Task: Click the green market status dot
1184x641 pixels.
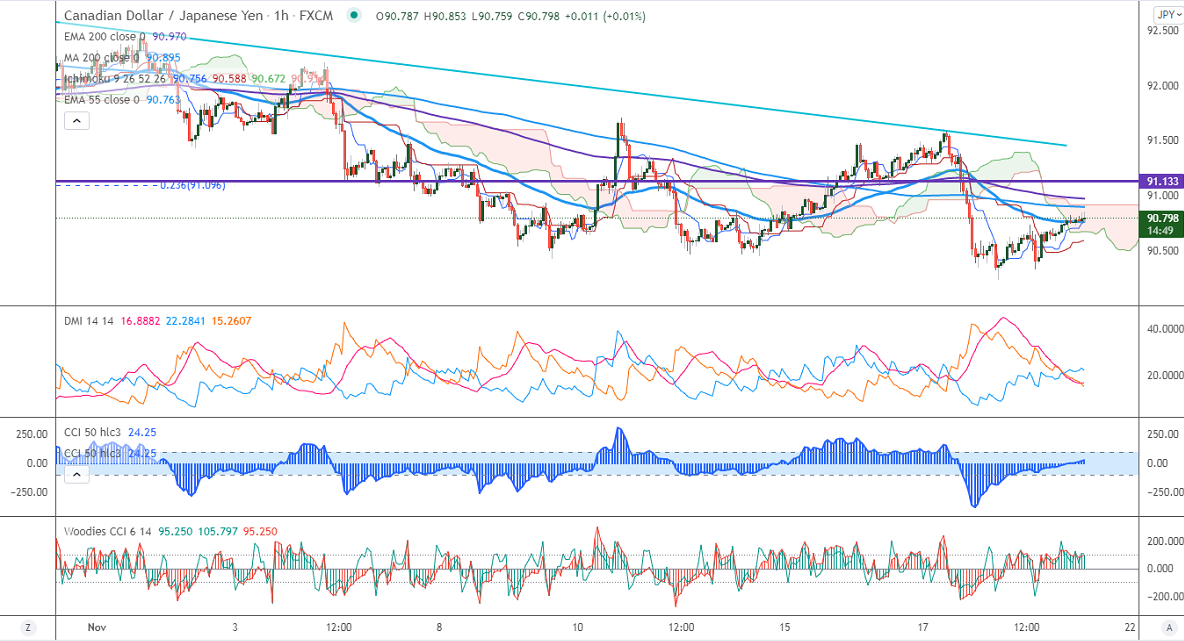Action: 354,15
